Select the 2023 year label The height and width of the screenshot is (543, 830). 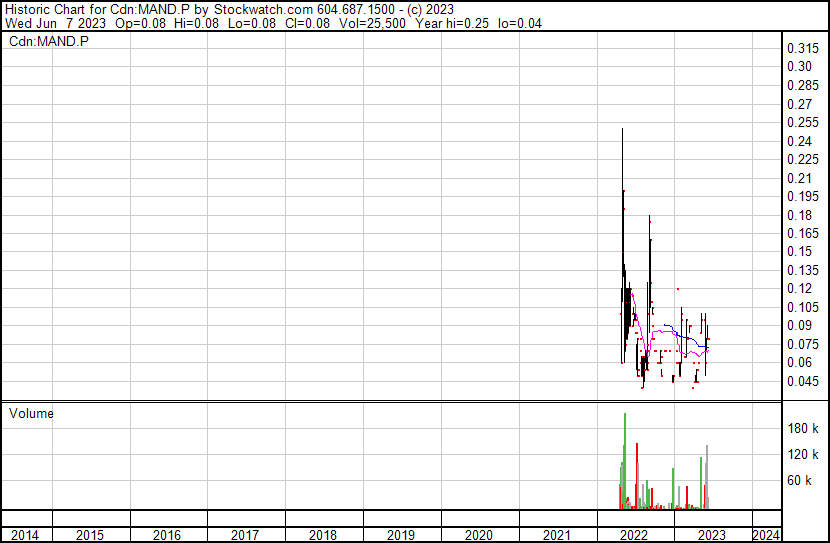pos(712,535)
